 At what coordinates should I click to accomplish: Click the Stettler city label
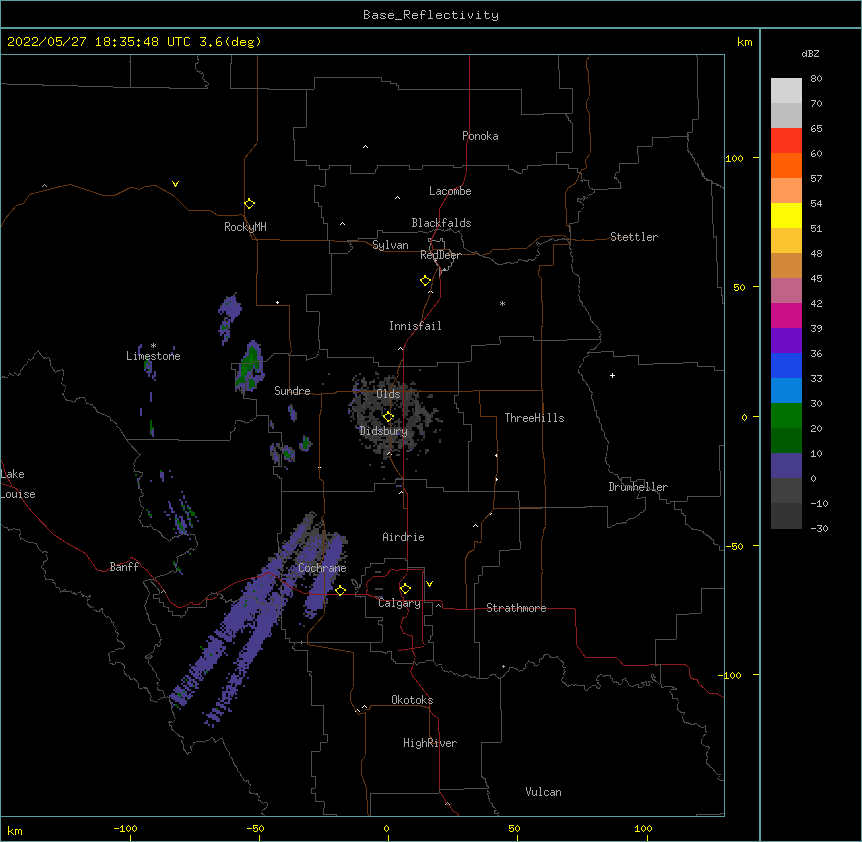[x=634, y=237]
